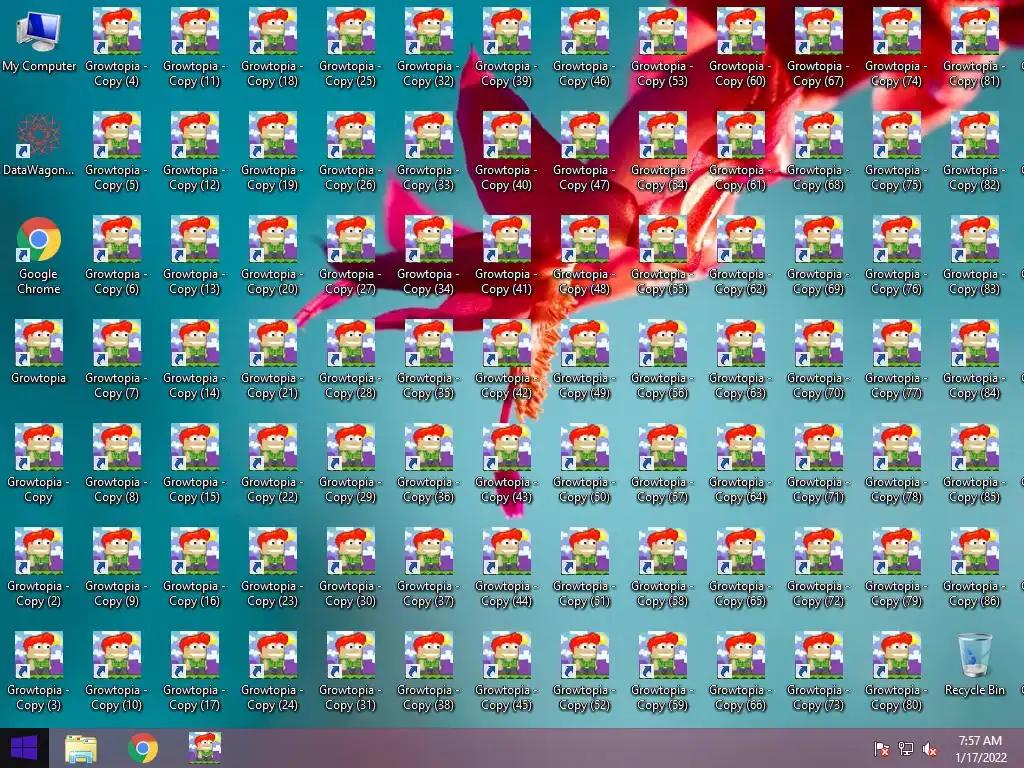
Task: Open the network status tray icon
Action: click(x=906, y=749)
